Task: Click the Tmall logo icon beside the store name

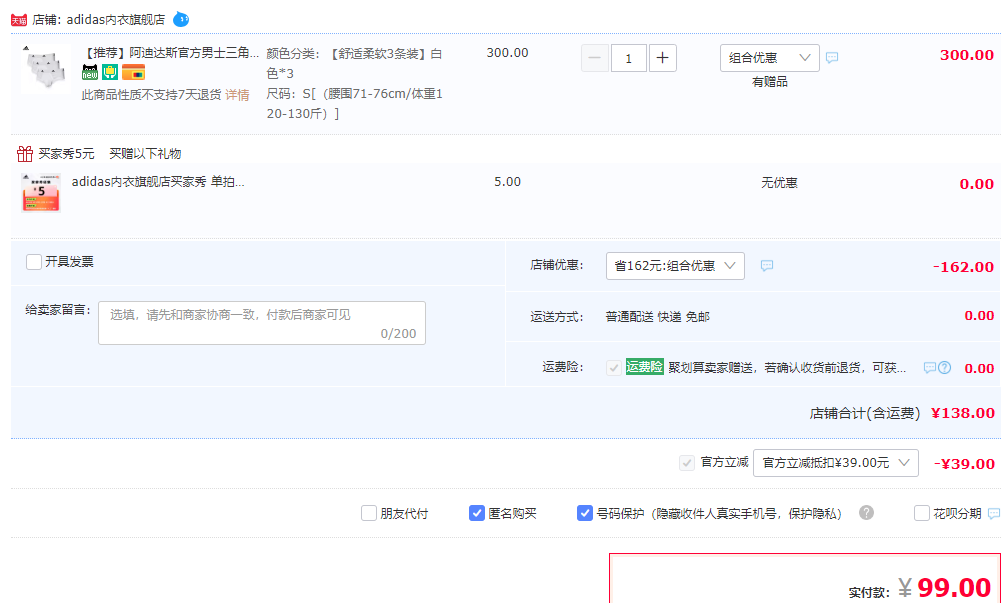Action: point(19,20)
